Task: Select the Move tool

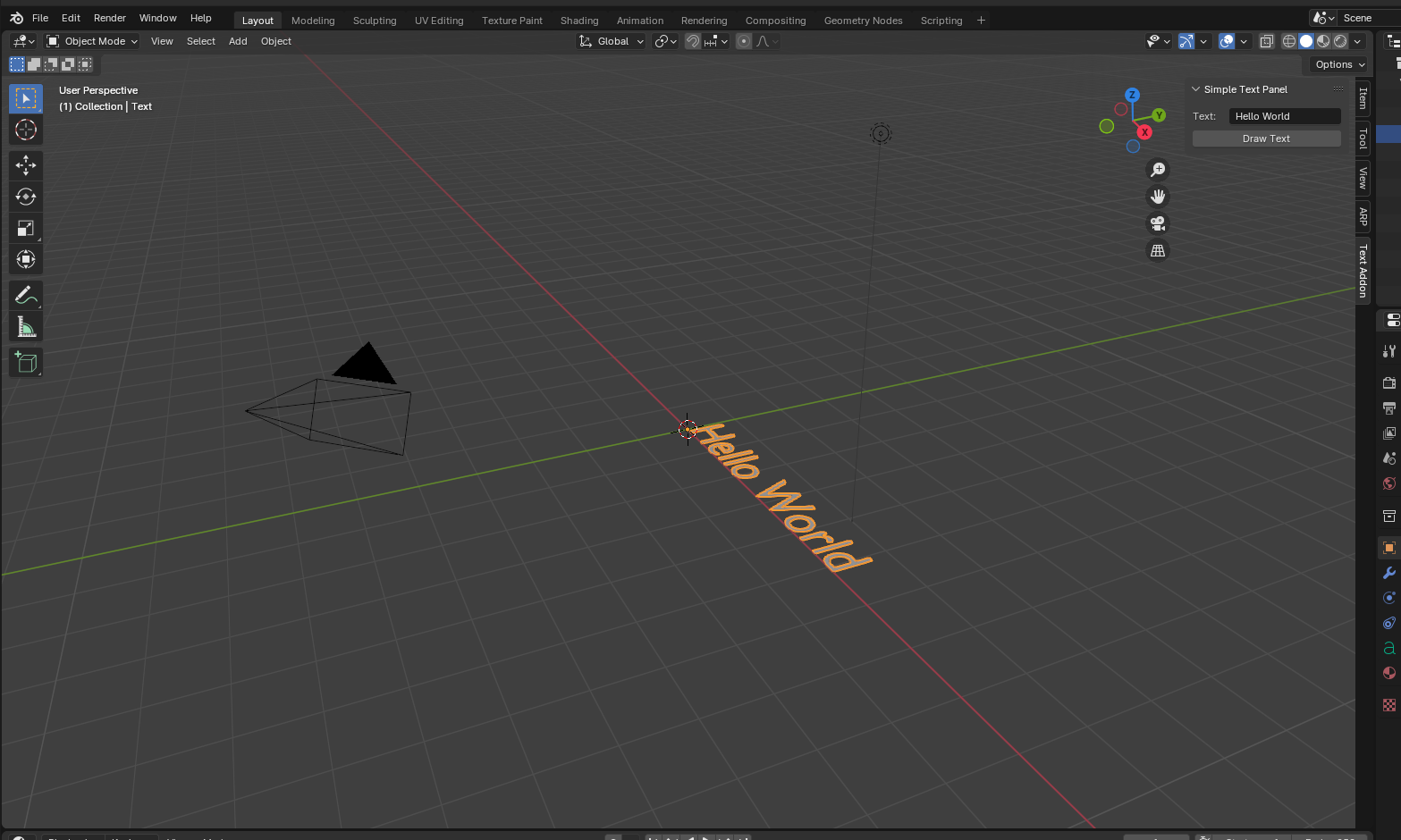Action: (x=25, y=164)
